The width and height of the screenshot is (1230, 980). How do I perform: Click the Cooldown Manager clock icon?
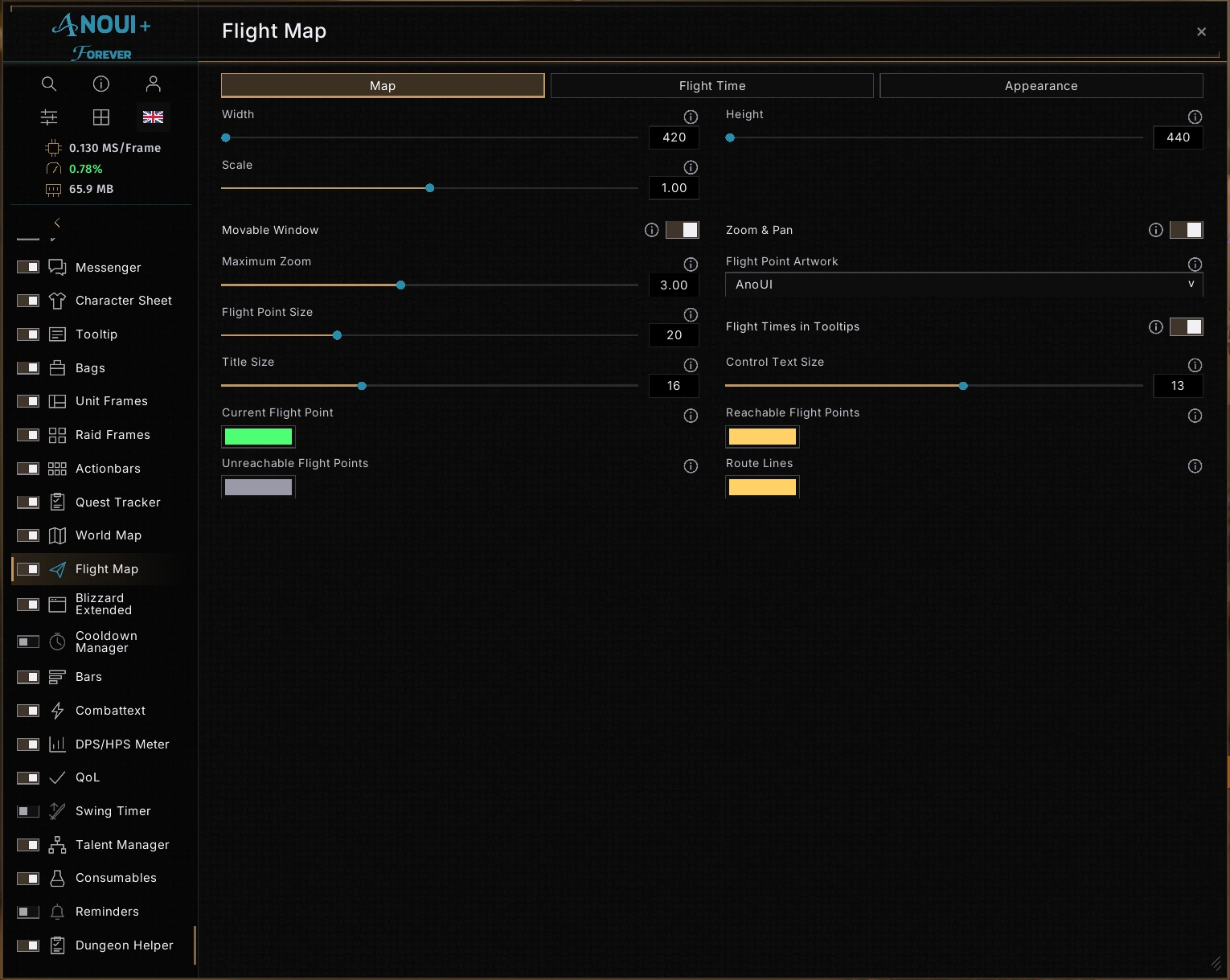coord(57,642)
